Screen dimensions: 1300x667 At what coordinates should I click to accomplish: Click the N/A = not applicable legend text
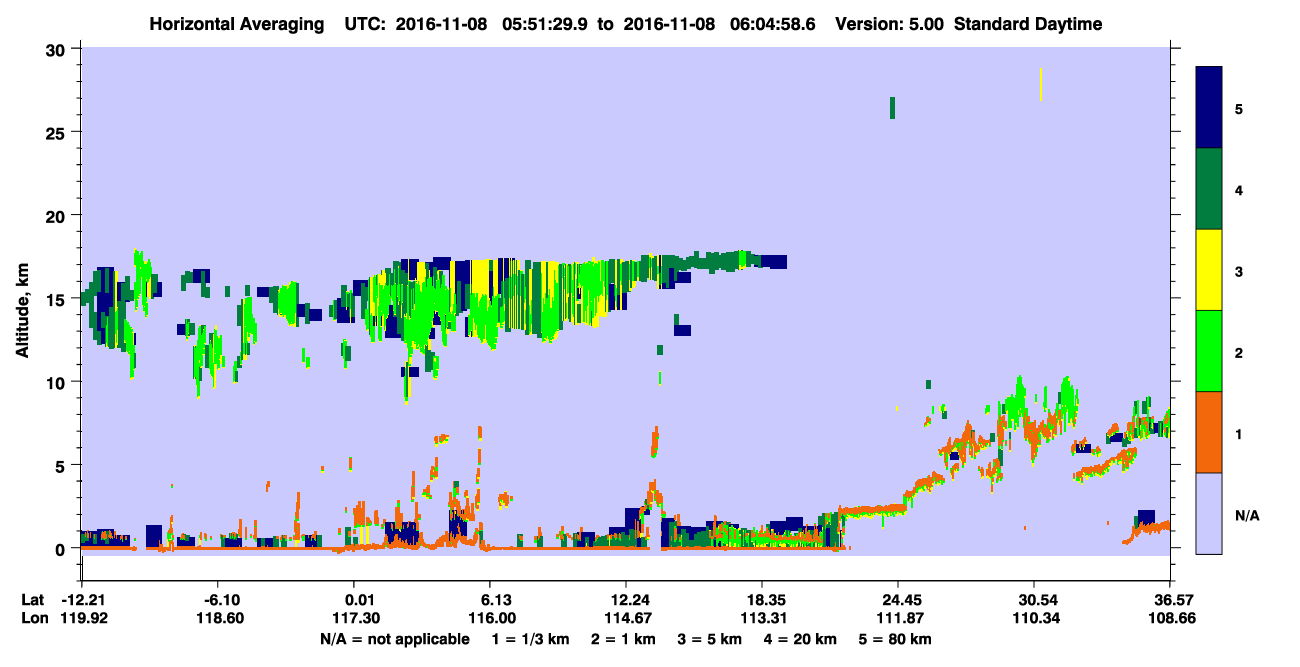(395, 639)
